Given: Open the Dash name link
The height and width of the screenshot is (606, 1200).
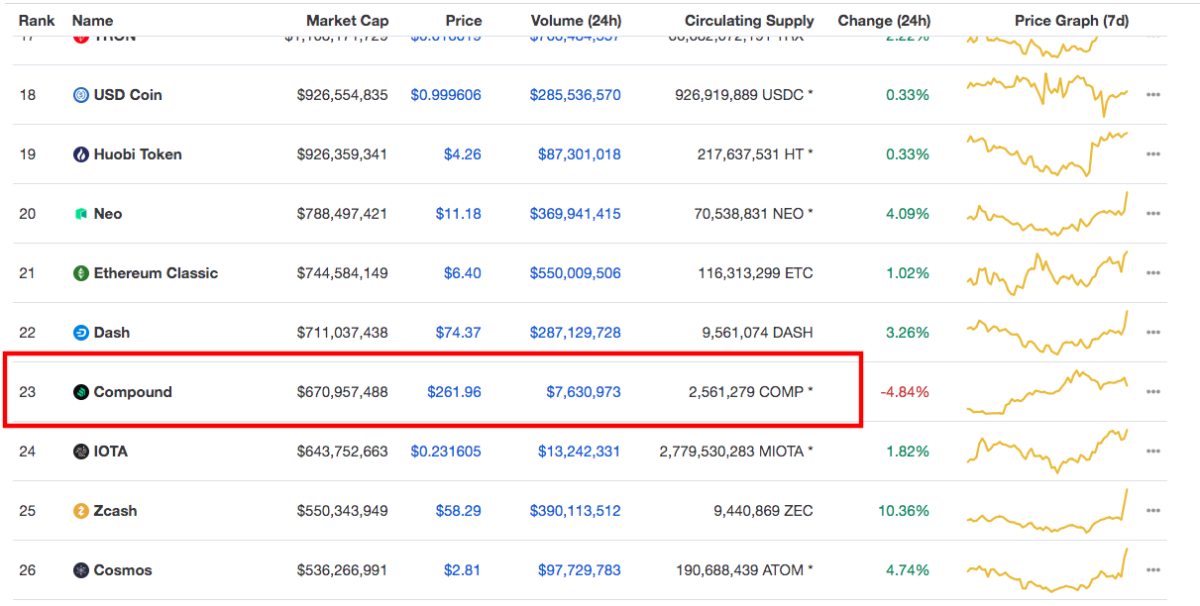Looking at the screenshot, I should click(x=112, y=333).
